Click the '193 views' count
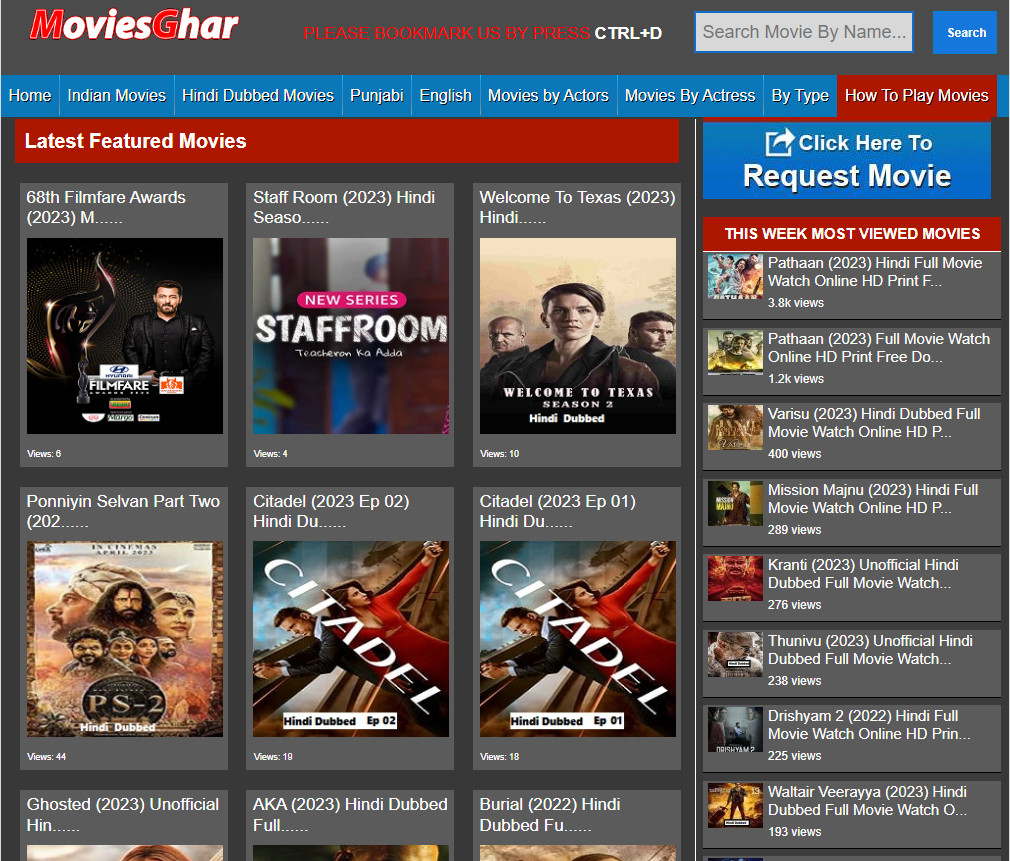Image resolution: width=1010 pixels, height=861 pixels. 794,831
